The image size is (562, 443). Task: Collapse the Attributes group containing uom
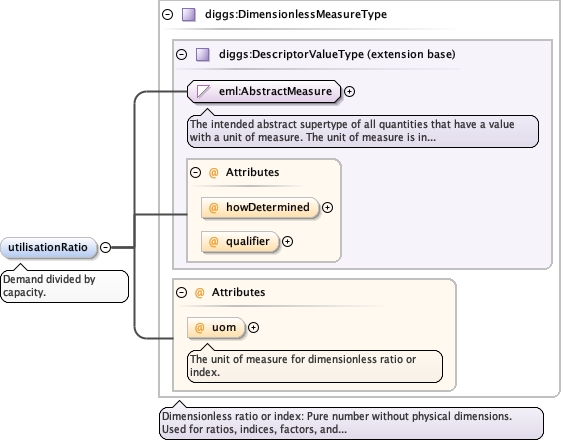[x=182, y=293]
